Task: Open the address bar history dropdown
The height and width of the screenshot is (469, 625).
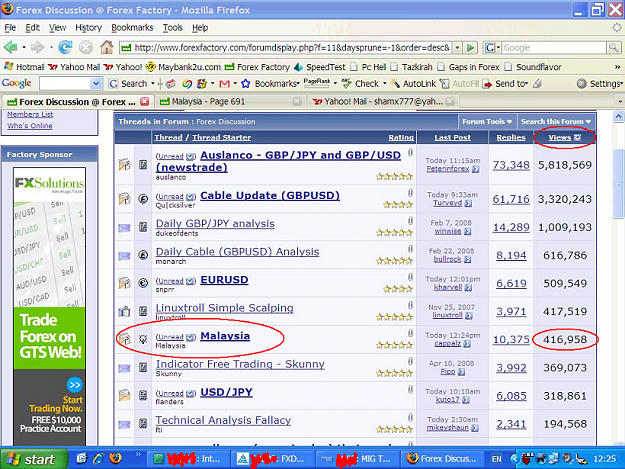Action: 458,48
